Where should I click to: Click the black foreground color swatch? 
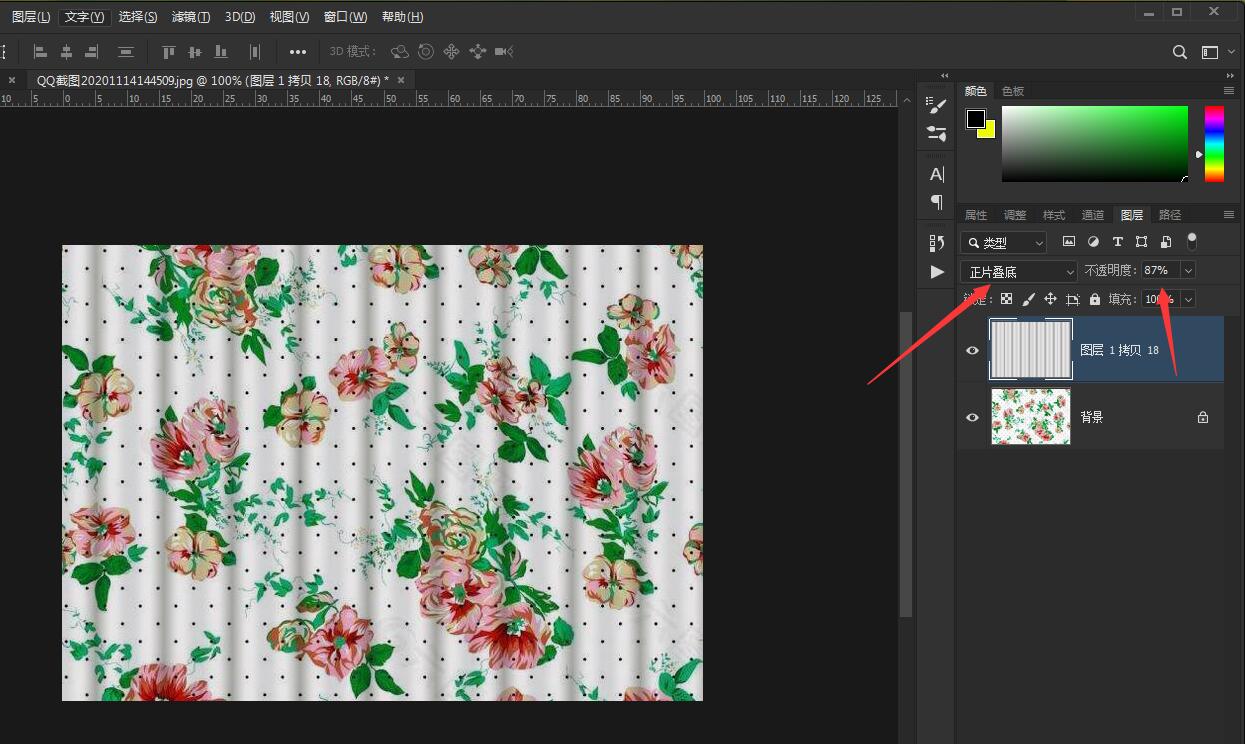(x=976, y=119)
